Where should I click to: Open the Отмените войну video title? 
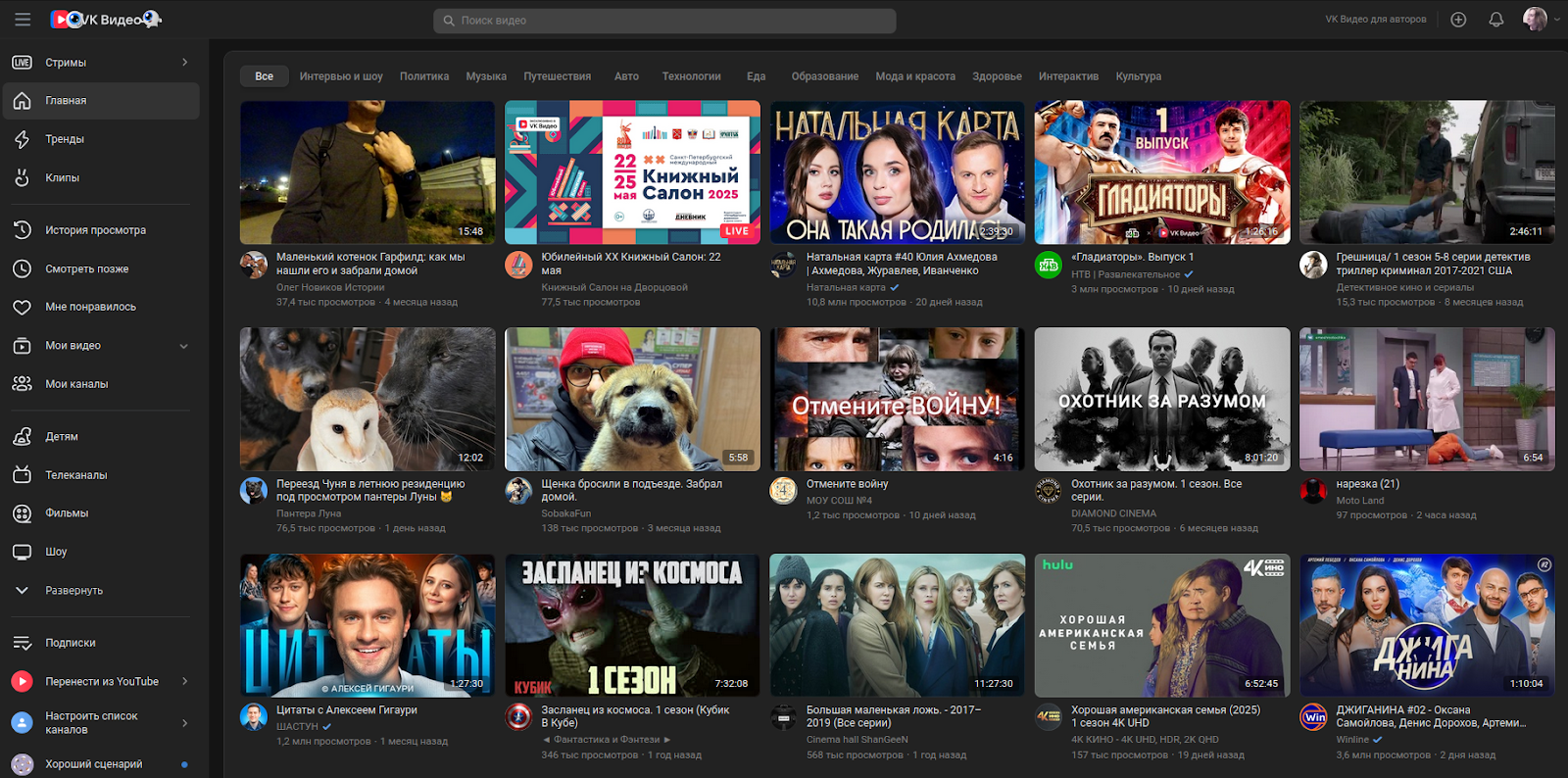(847, 484)
